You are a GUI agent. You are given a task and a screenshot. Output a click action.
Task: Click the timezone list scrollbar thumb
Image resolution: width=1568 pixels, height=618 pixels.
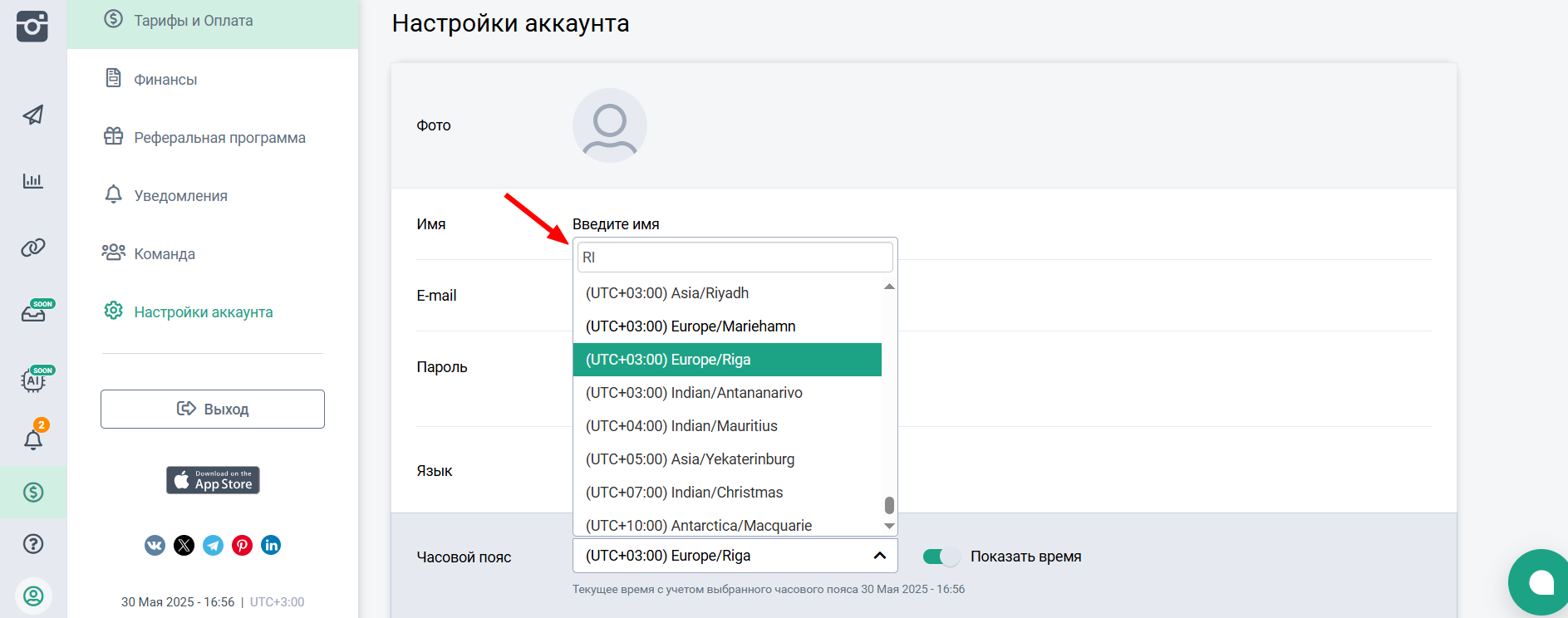click(x=889, y=505)
